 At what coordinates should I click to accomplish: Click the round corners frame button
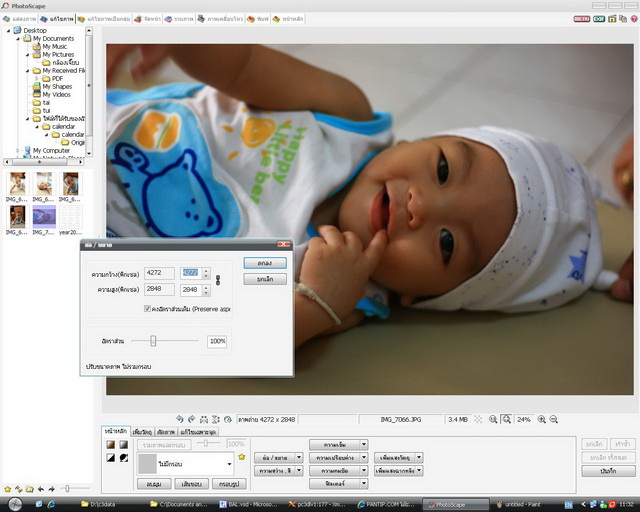(x=153, y=484)
